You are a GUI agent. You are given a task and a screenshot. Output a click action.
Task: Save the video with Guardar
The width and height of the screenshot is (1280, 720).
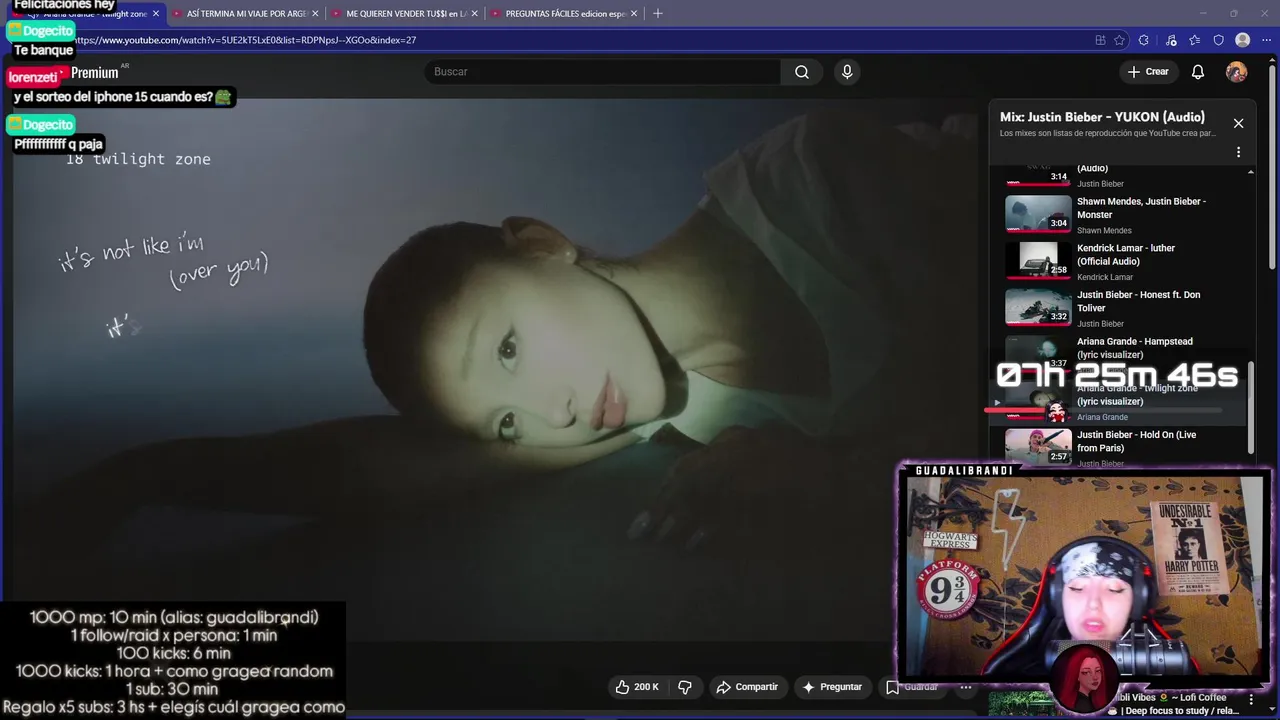click(x=912, y=687)
